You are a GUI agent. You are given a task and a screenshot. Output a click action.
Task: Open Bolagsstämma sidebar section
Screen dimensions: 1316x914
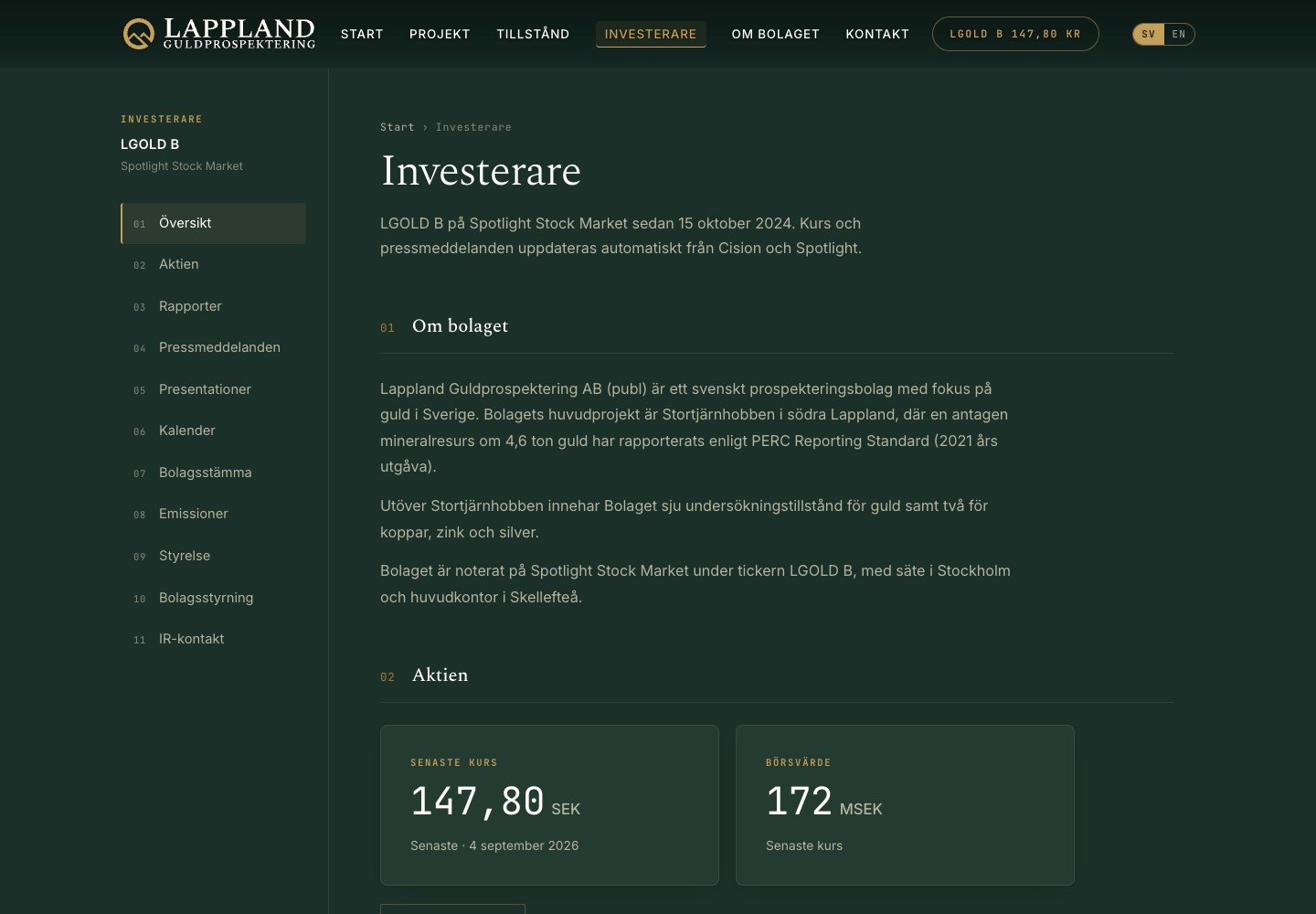point(213,473)
